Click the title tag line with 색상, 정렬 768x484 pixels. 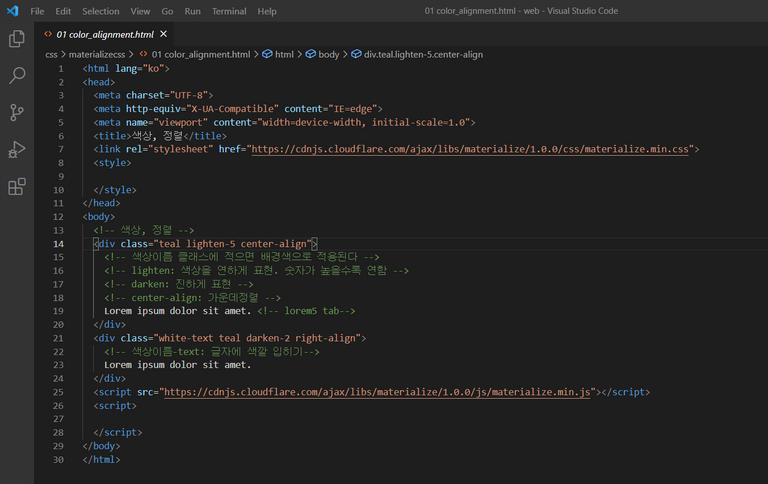pos(160,136)
